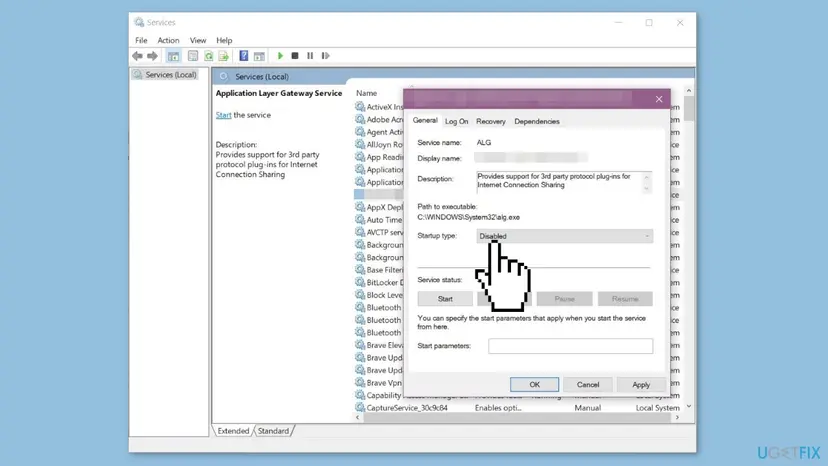Click the Export List toolbar icon

[223, 56]
